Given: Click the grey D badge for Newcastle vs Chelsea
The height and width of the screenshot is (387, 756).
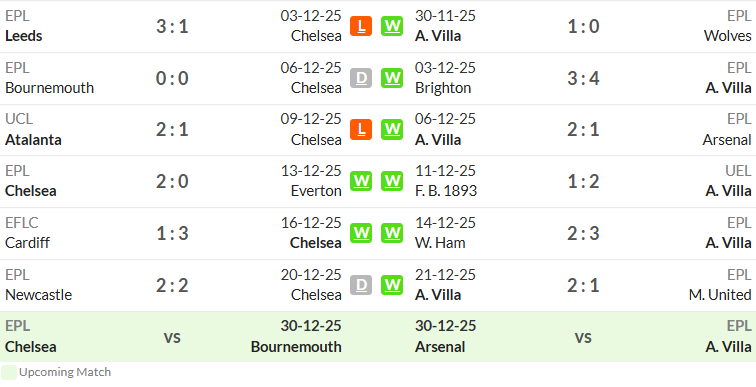Looking at the screenshot, I should (361, 285).
